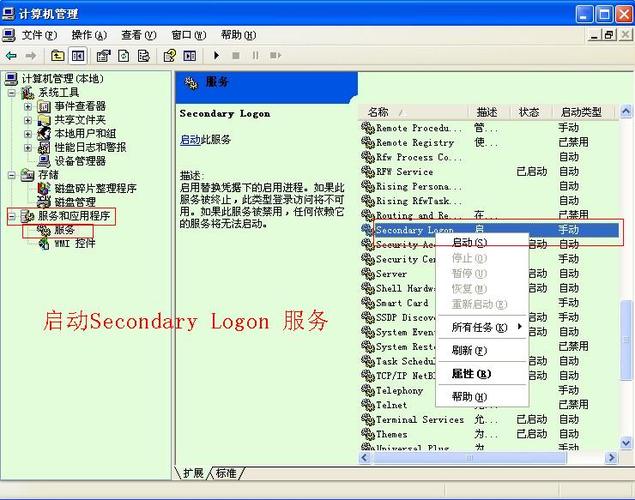Click the Device Manager icon in tree
Image resolution: width=635 pixels, height=500 pixels.
point(44,161)
